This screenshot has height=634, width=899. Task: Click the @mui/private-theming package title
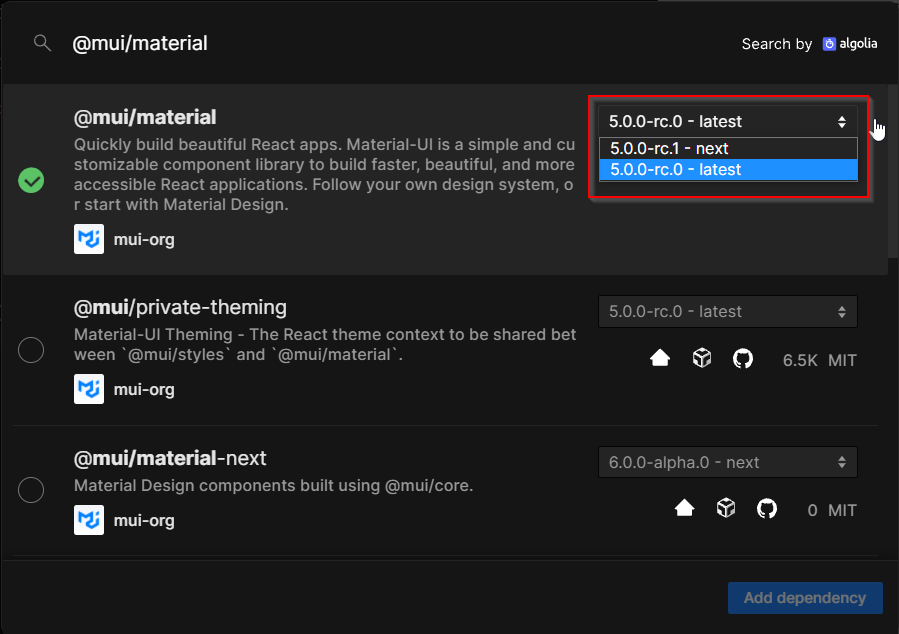180,308
